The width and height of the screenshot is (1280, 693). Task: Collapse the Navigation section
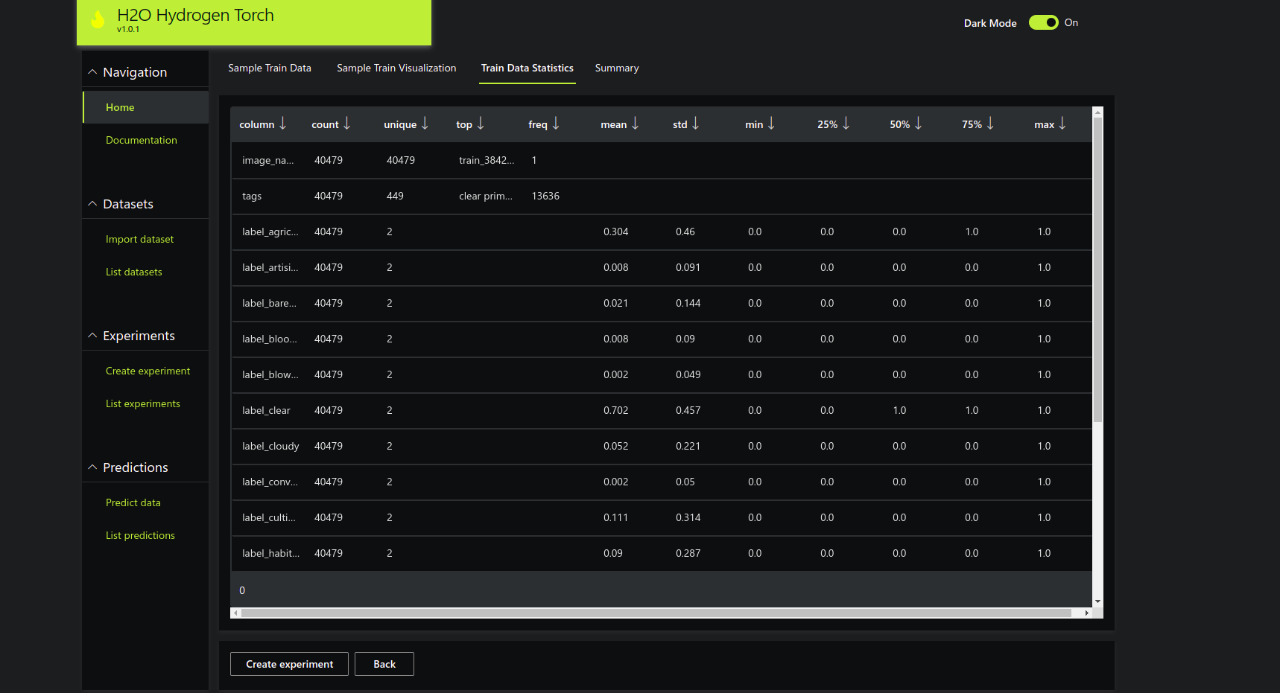pos(93,72)
